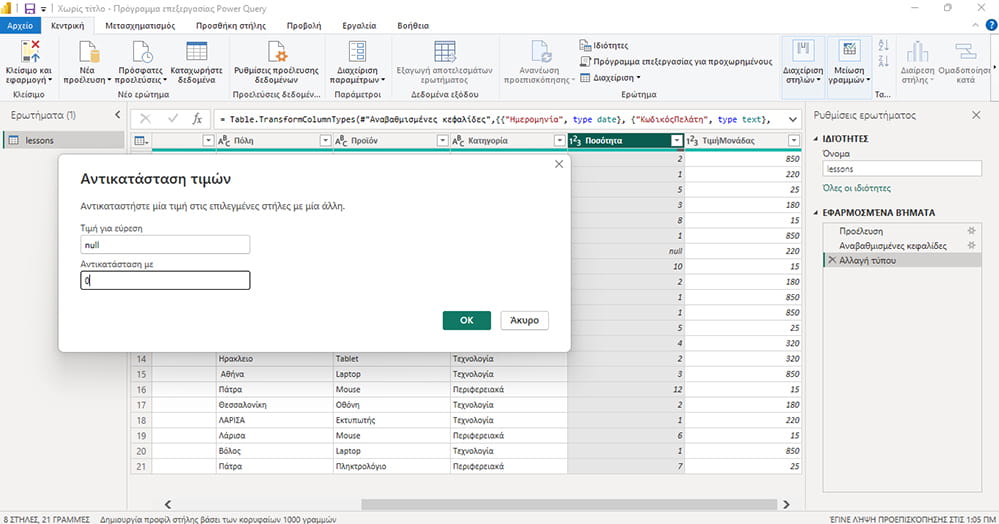Click the horizontal scrollbar thumb

[569, 504]
